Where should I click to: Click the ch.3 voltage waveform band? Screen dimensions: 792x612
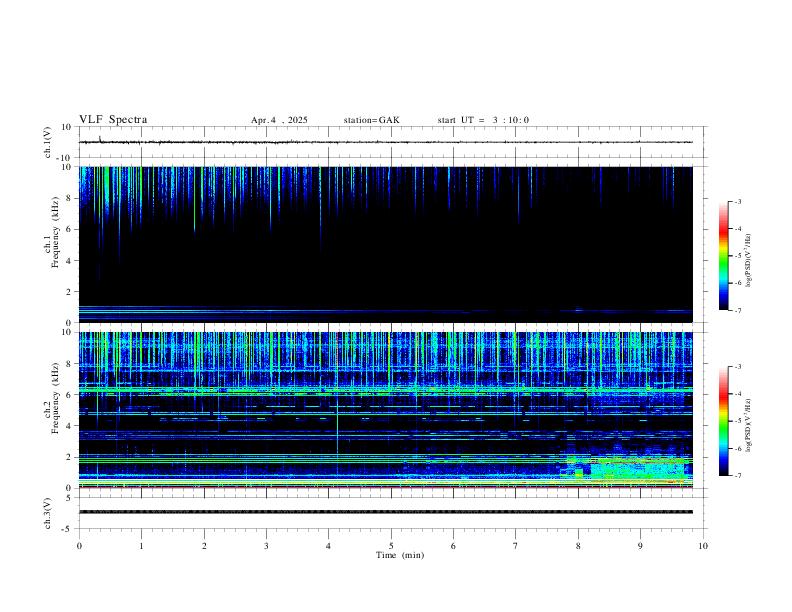(x=385, y=512)
